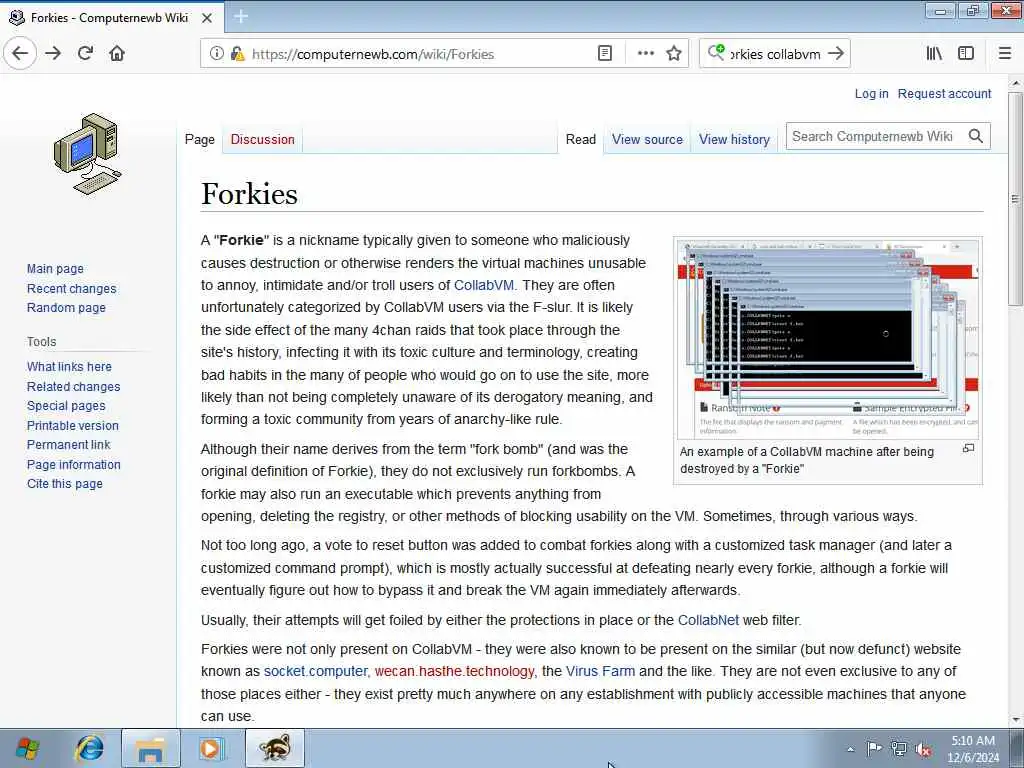Follow the red wecan.hasthe.technology link

pos(455,671)
